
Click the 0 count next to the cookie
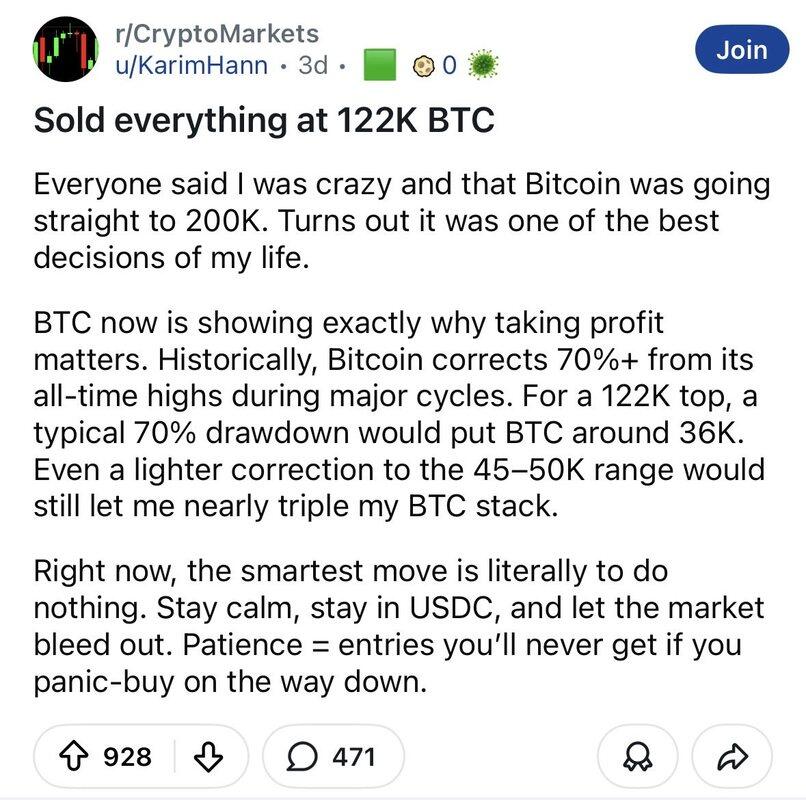click(448, 65)
